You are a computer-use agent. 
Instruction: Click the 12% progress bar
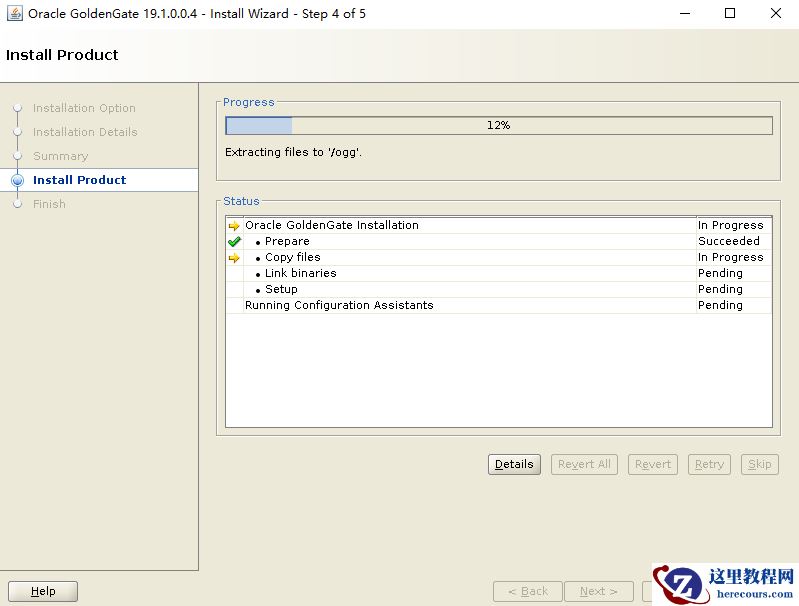coord(499,125)
